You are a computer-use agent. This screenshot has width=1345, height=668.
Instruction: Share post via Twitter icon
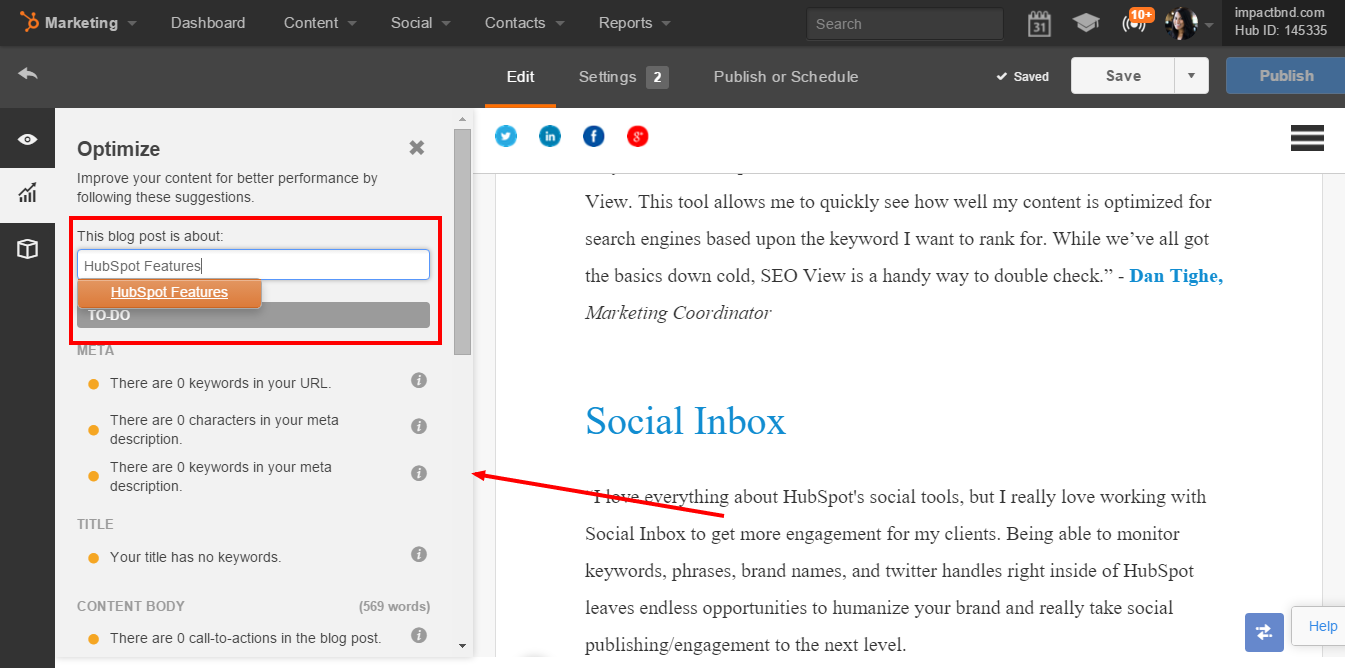coord(506,136)
